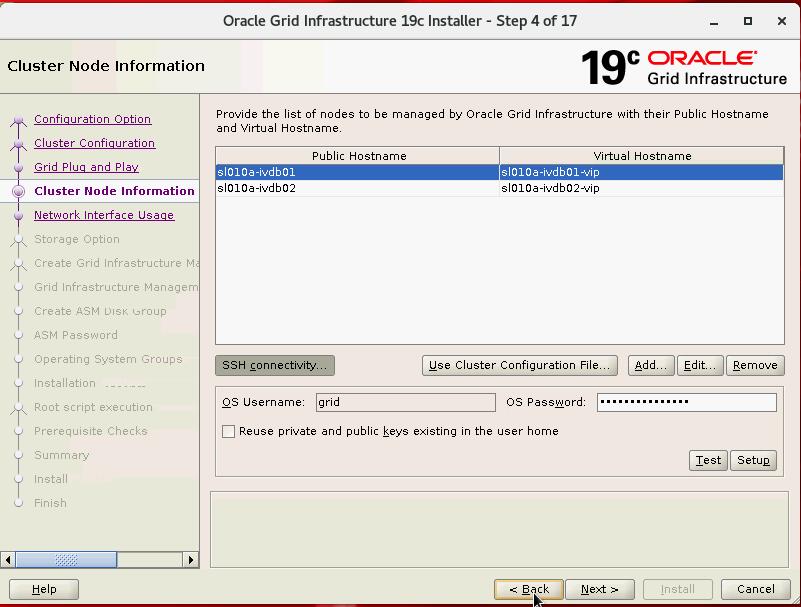
Task: Edit the selected node entry
Action: pyautogui.click(x=699, y=365)
